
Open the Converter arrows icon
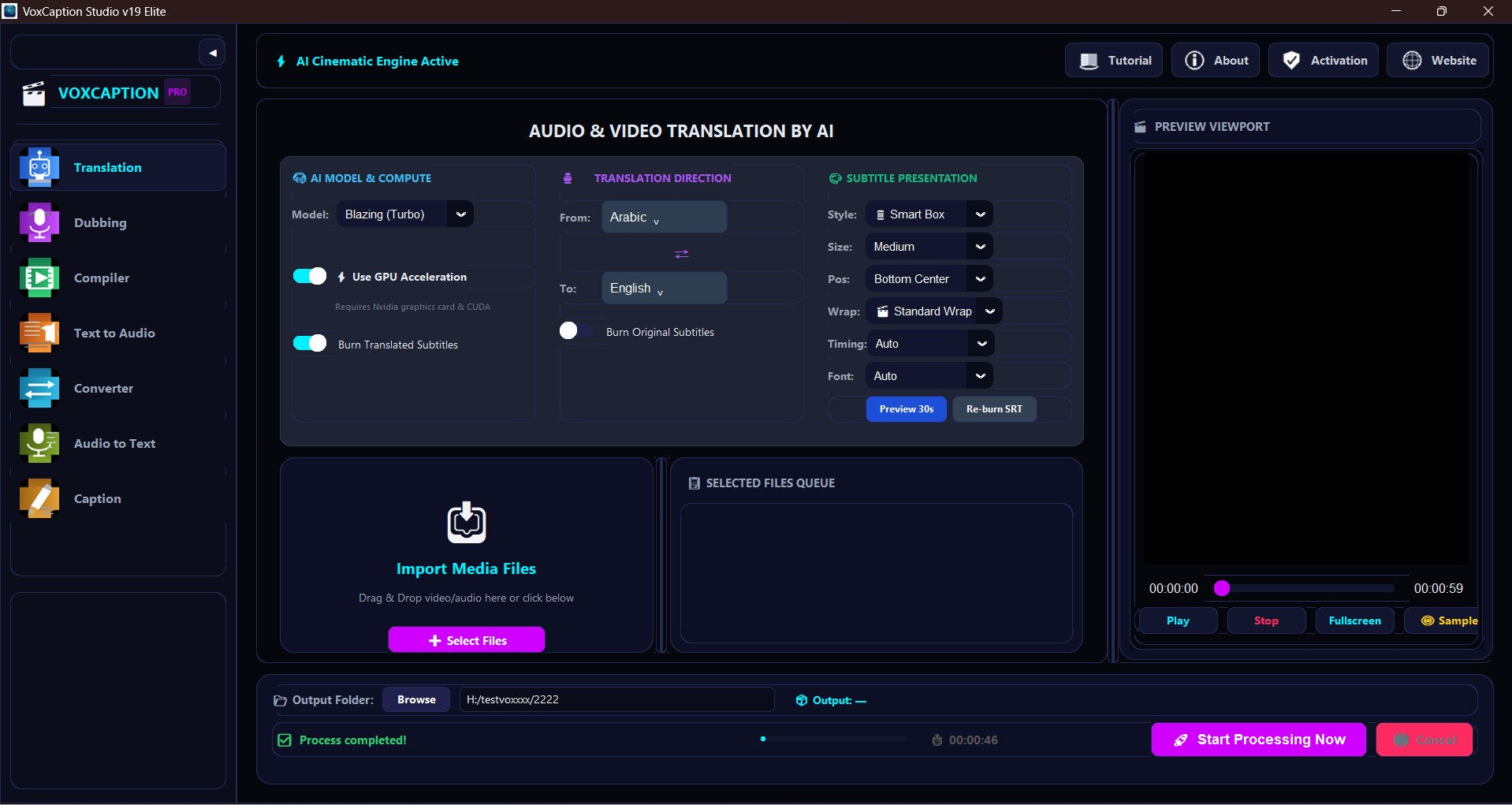(39, 388)
